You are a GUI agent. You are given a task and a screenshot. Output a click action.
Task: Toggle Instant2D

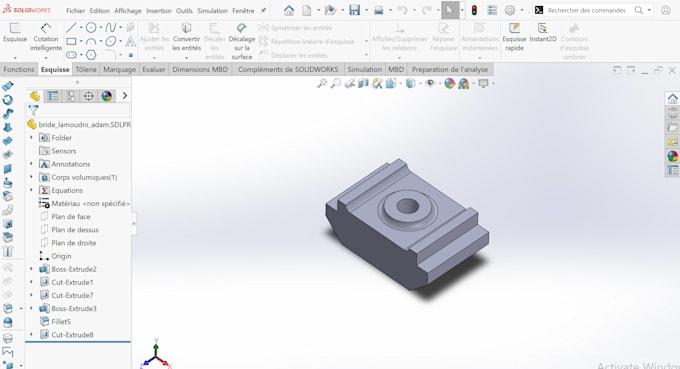click(x=543, y=33)
